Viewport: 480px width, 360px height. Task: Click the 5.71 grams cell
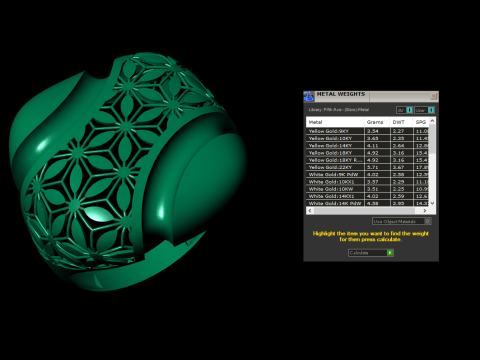click(377, 167)
